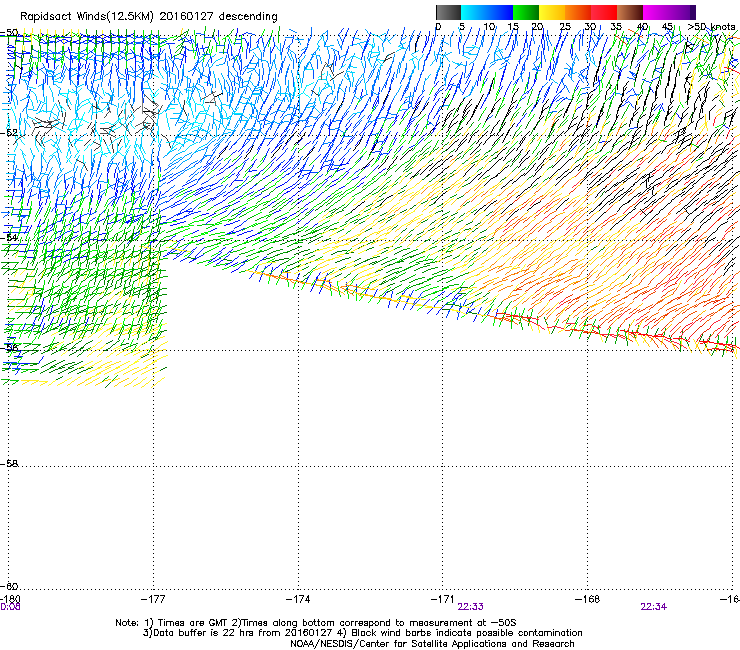Click the purple '22:33' time stamp

470,607
